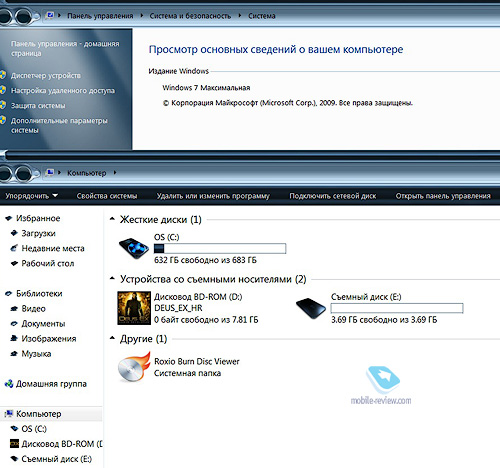Open the Упорядочить dropdown menu

coord(31,196)
